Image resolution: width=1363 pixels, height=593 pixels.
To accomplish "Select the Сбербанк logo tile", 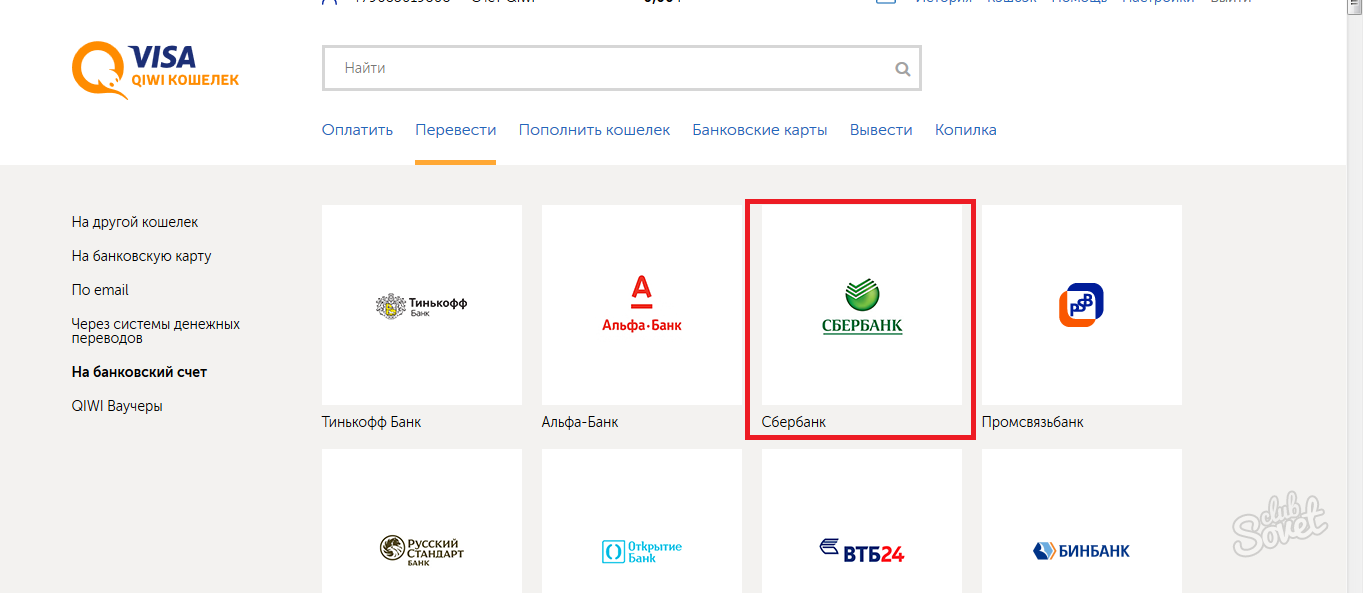I will pyautogui.click(x=862, y=305).
